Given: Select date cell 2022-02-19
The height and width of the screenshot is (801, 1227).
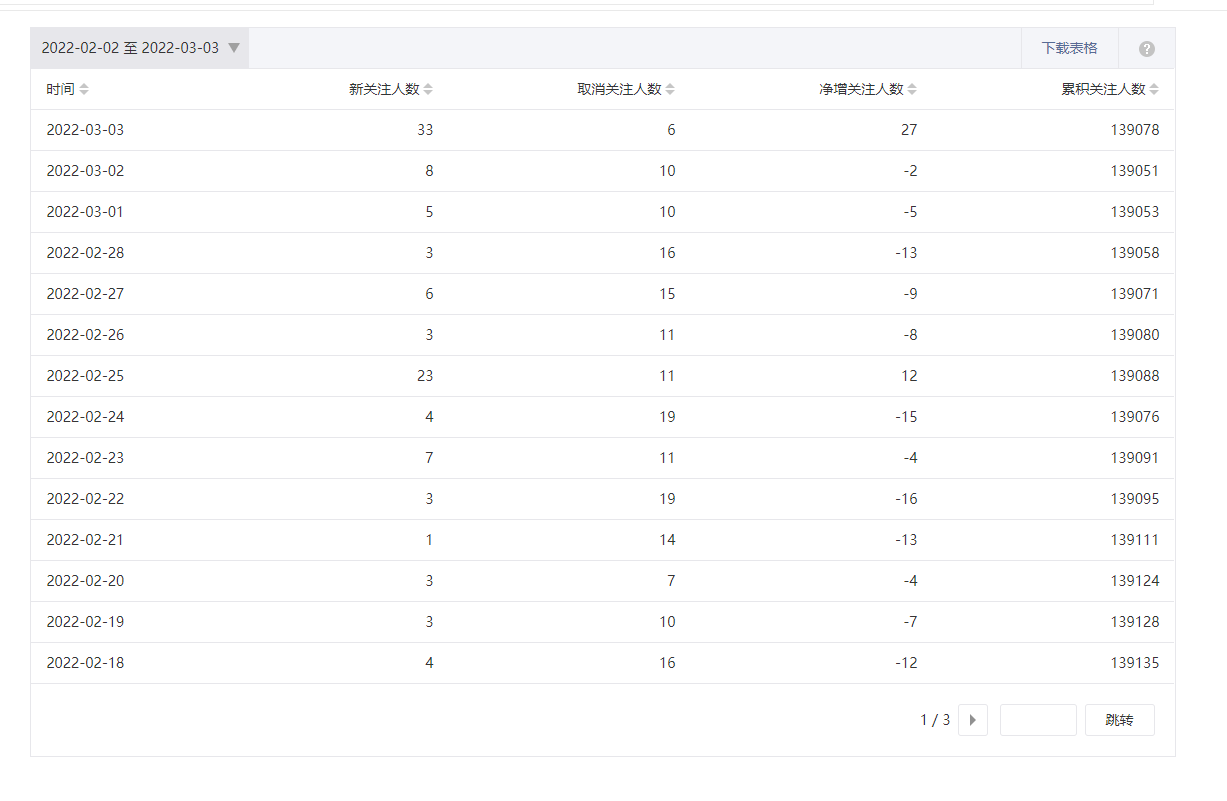Looking at the screenshot, I should [x=85, y=622].
